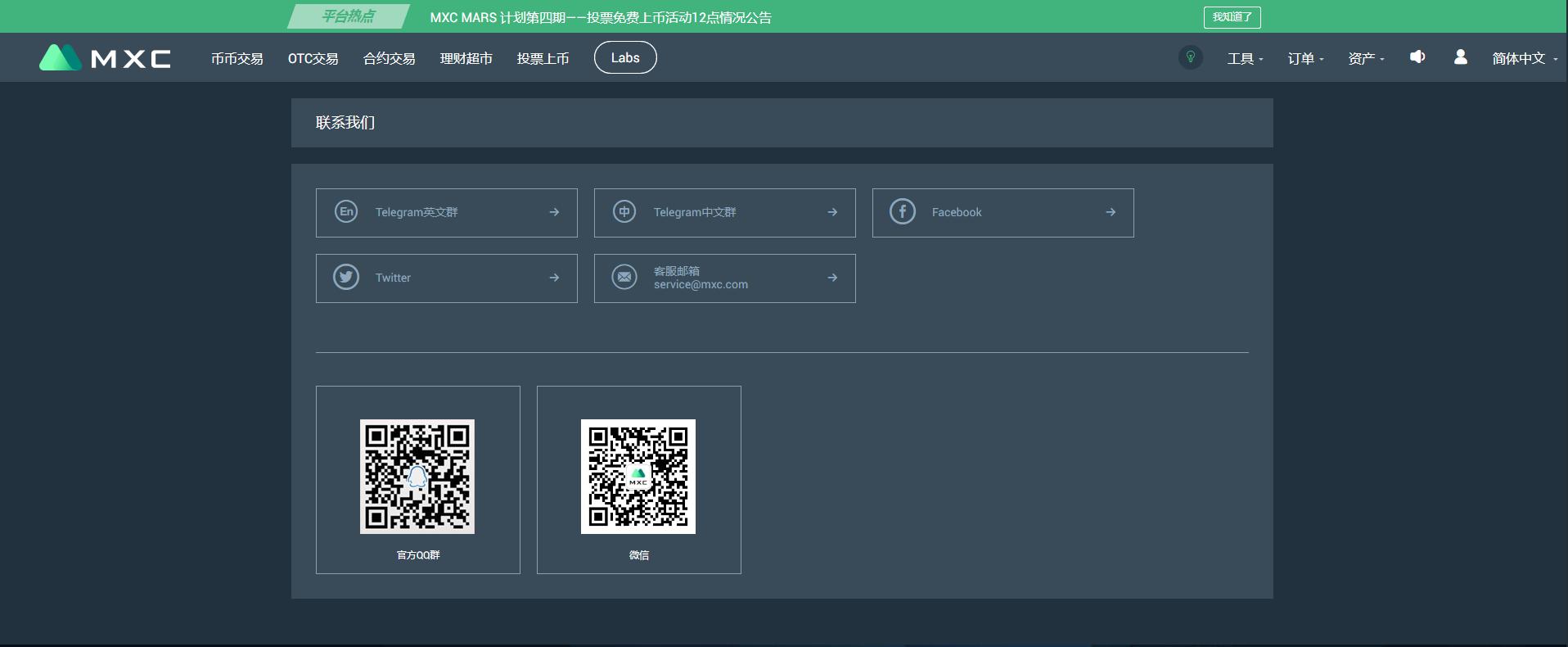Click the Facebook circle icon
Screen dimensions: 1568x647
coord(903,211)
